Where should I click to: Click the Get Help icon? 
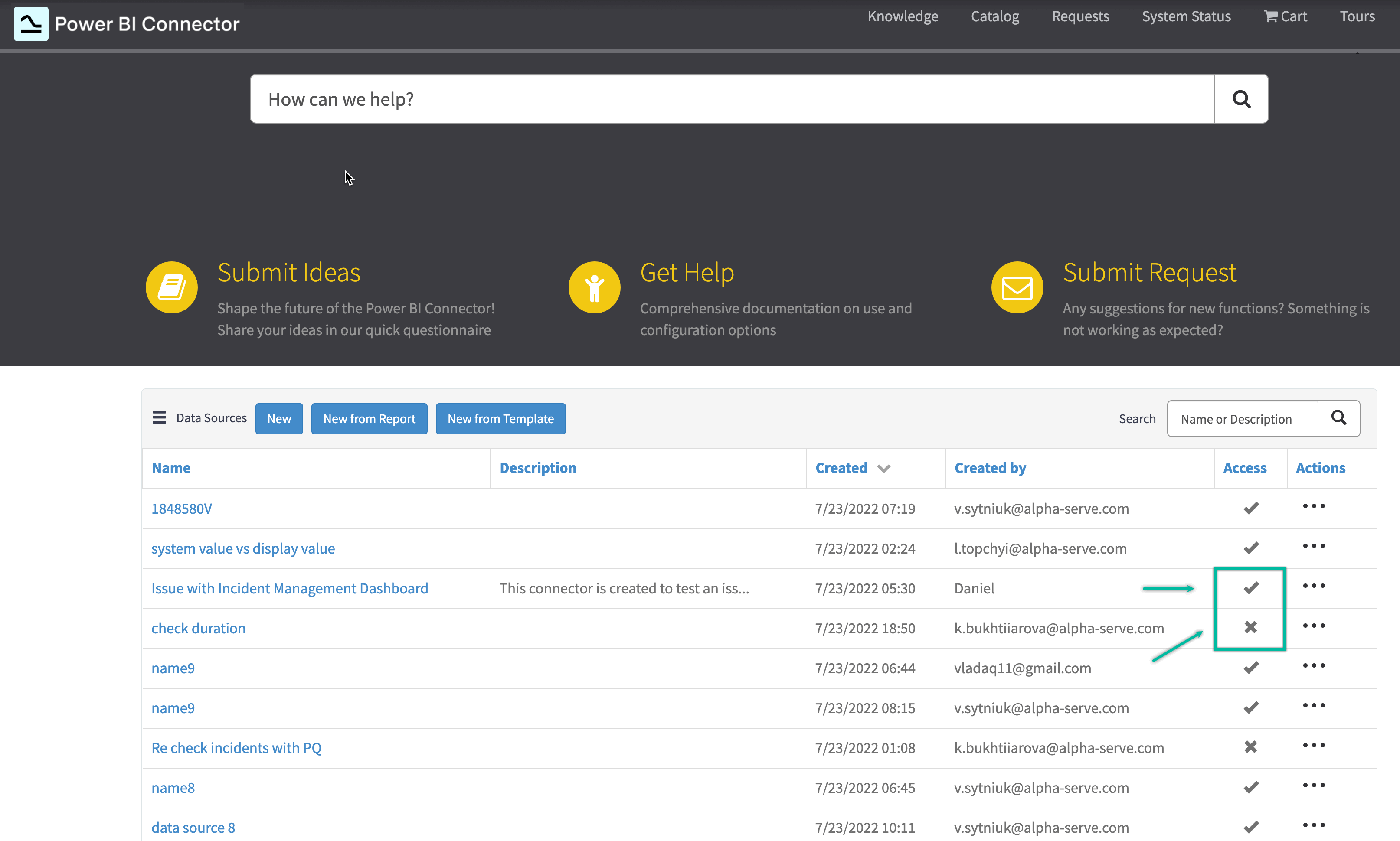click(x=594, y=287)
